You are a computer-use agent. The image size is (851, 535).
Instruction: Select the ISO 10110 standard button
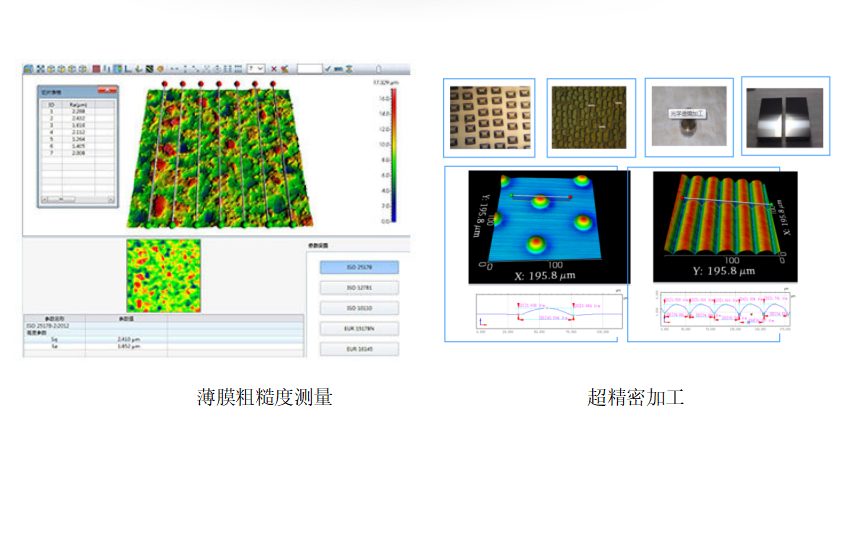[x=359, y=308]
